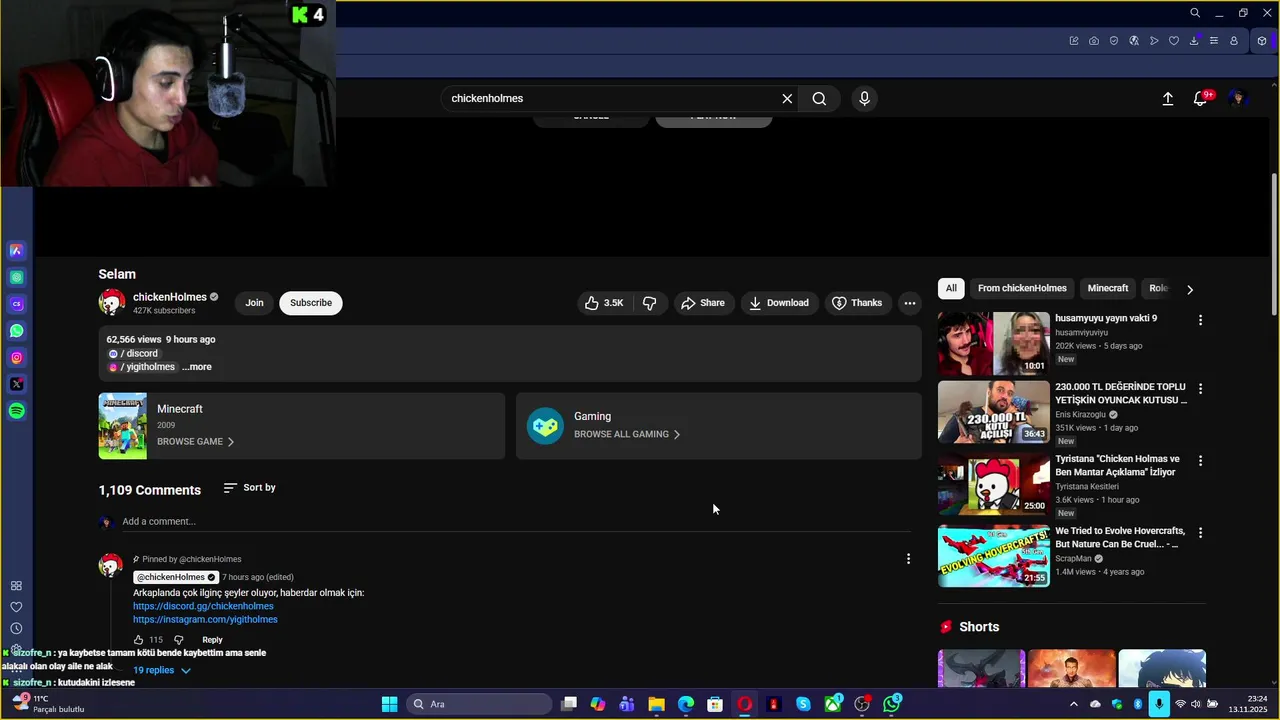The width and height of the screenshot is (1280, 720).
Task: Open ChatGPT in Opera sidebar
Action: 16,277
